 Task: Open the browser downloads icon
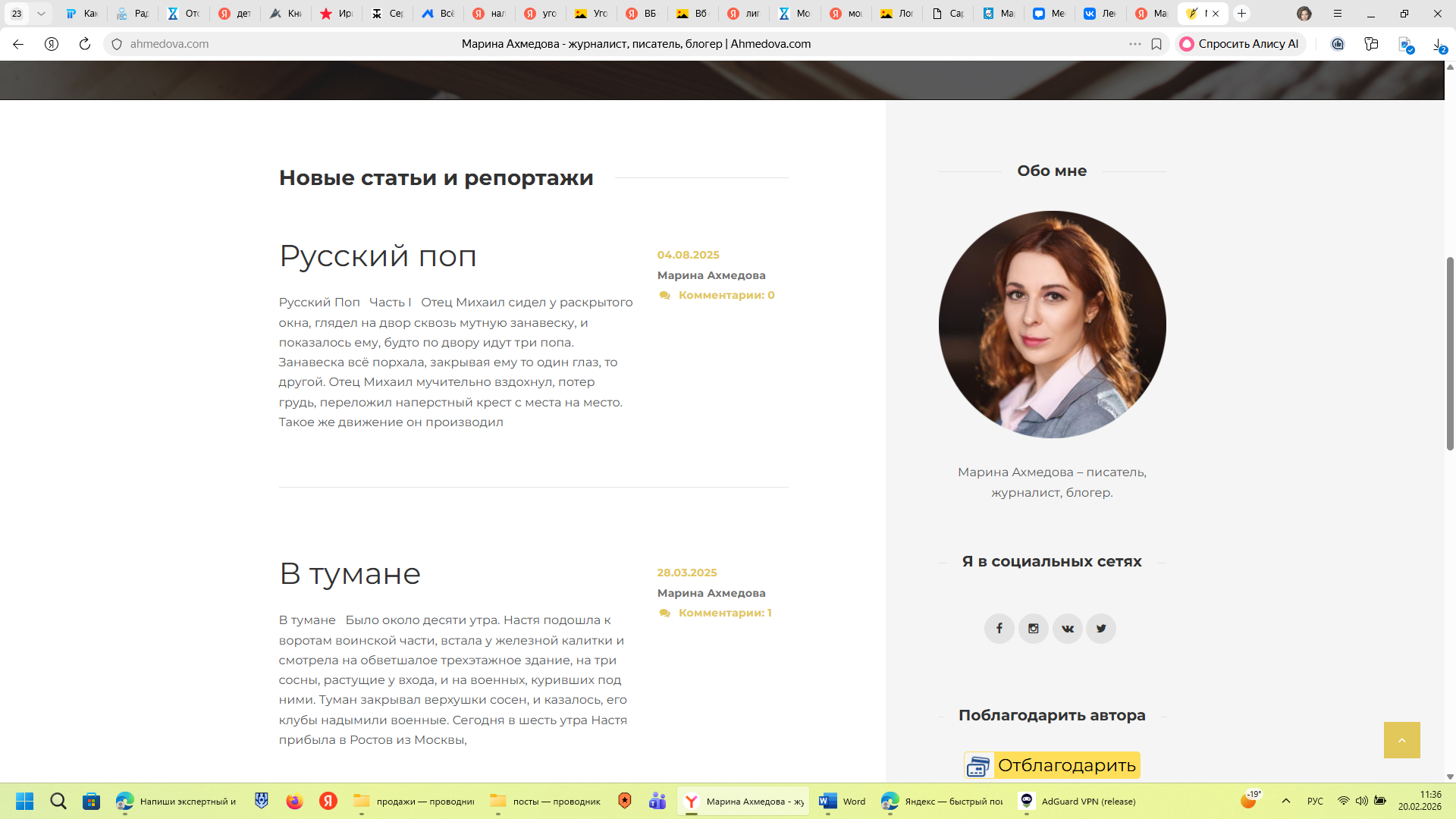(1438, 44)
